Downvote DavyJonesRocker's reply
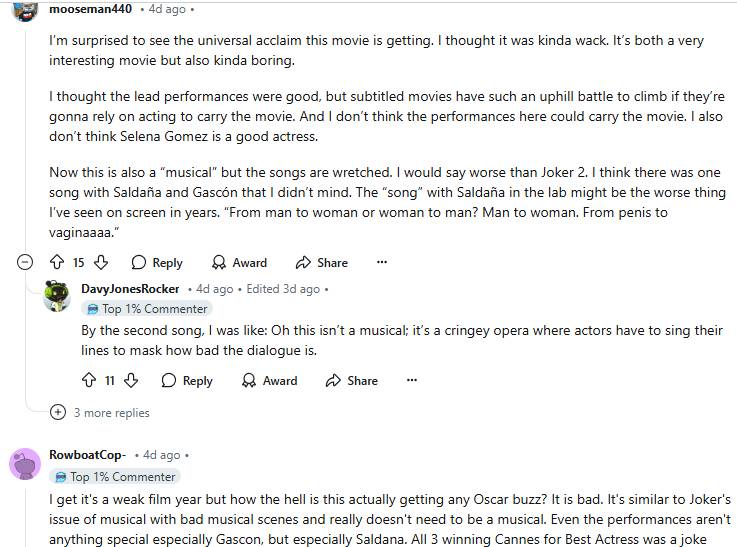 [132, 380]
